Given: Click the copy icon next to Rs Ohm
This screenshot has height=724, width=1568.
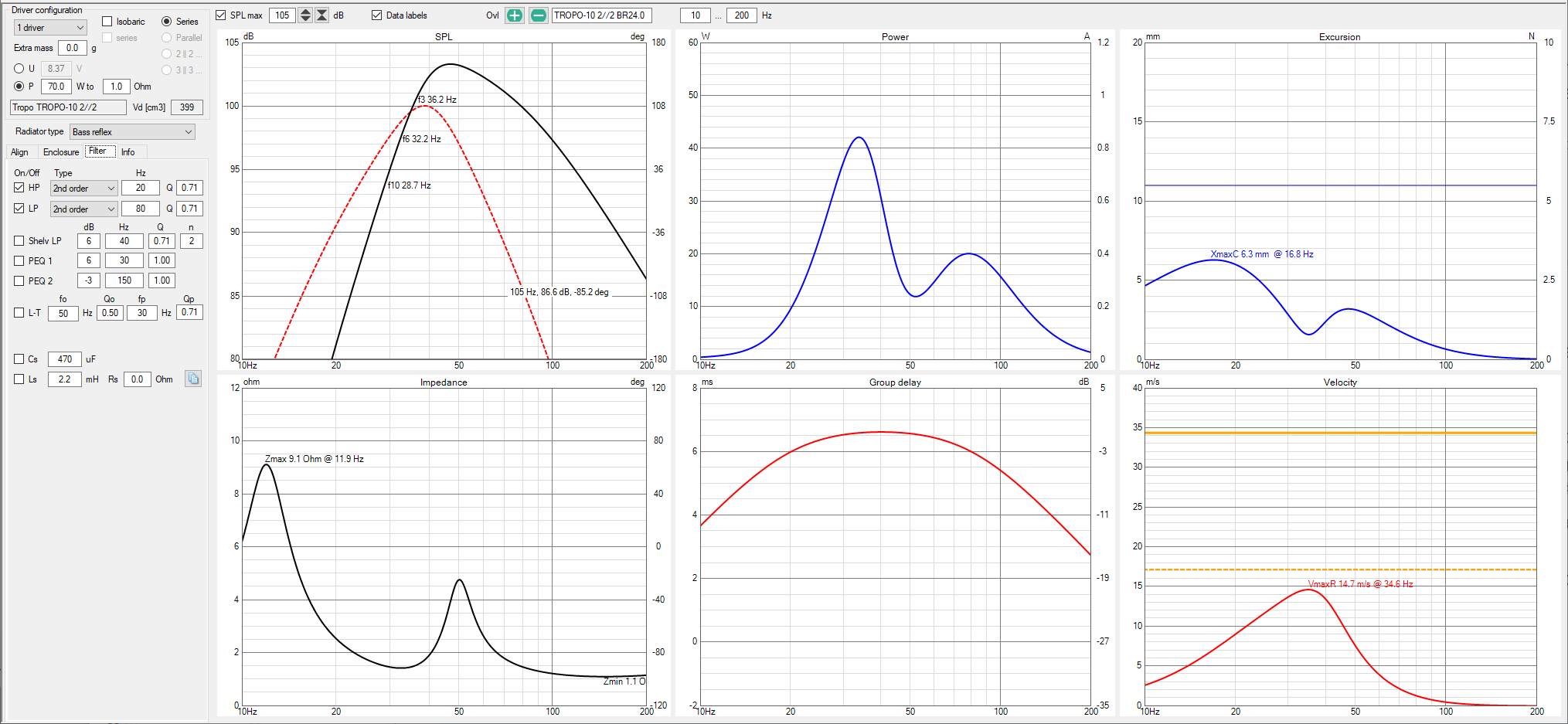Looking at the screenshot, I should coord(193,379).
